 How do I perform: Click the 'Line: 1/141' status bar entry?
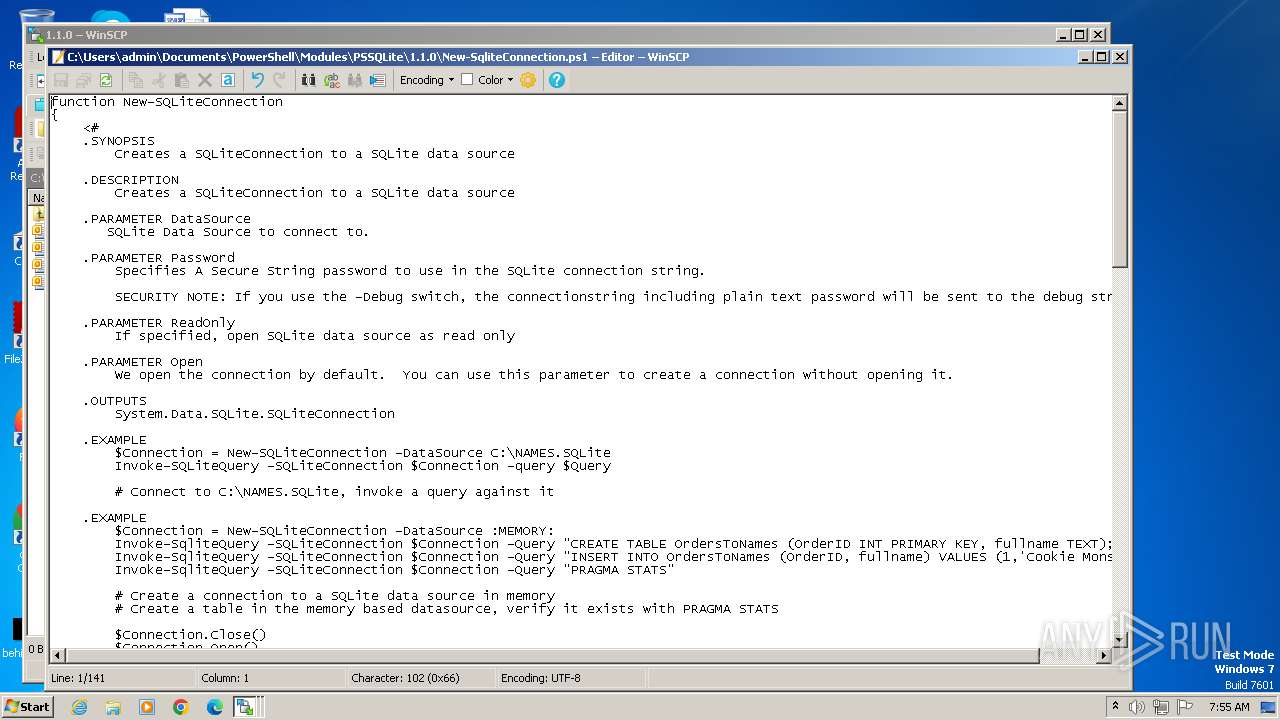(78, 678)
